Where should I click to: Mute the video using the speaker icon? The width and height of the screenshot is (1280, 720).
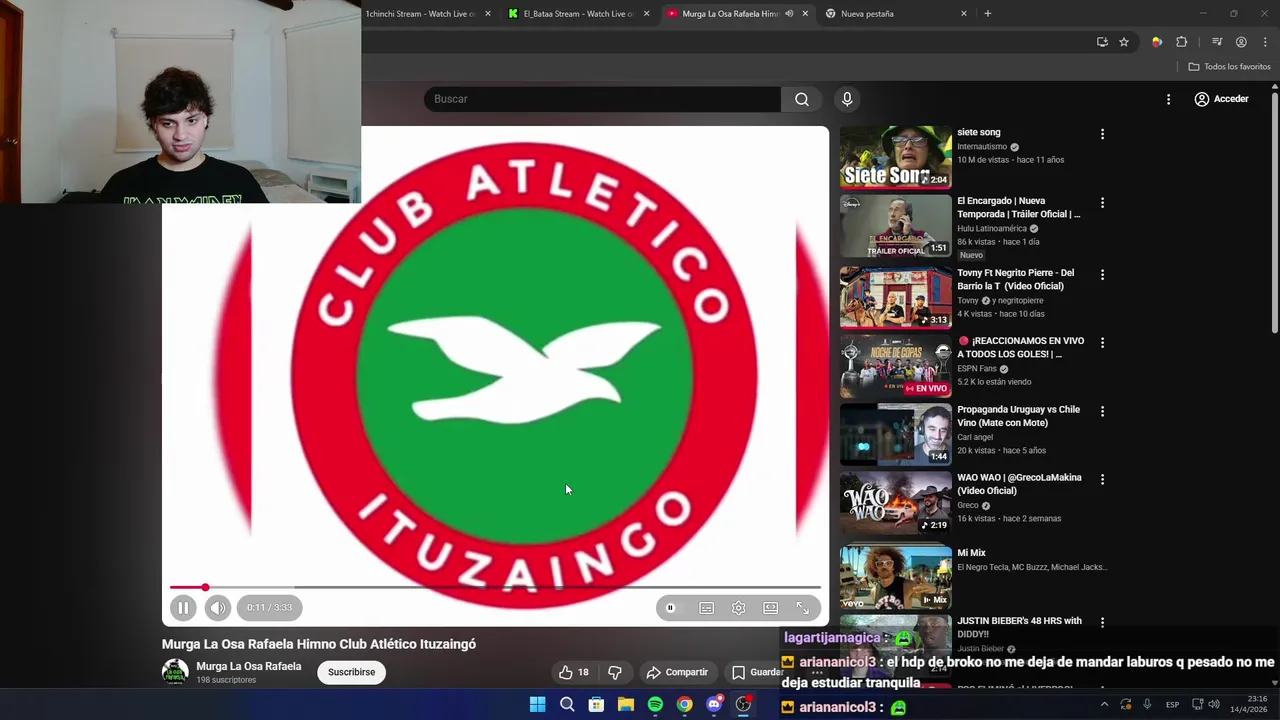pos(217,607)
